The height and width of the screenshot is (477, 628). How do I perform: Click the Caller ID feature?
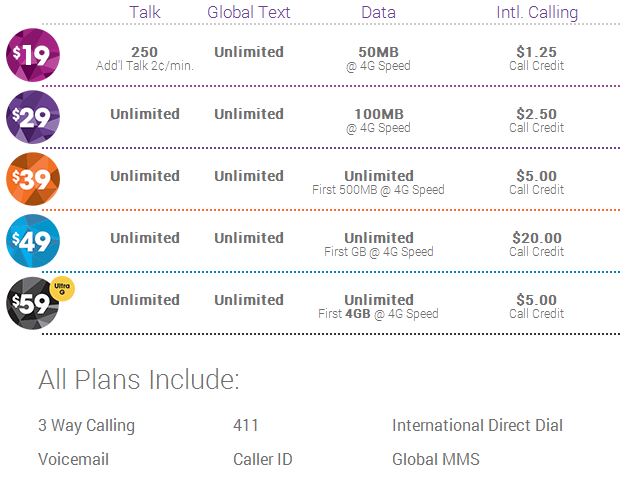[x=263, y=459]
